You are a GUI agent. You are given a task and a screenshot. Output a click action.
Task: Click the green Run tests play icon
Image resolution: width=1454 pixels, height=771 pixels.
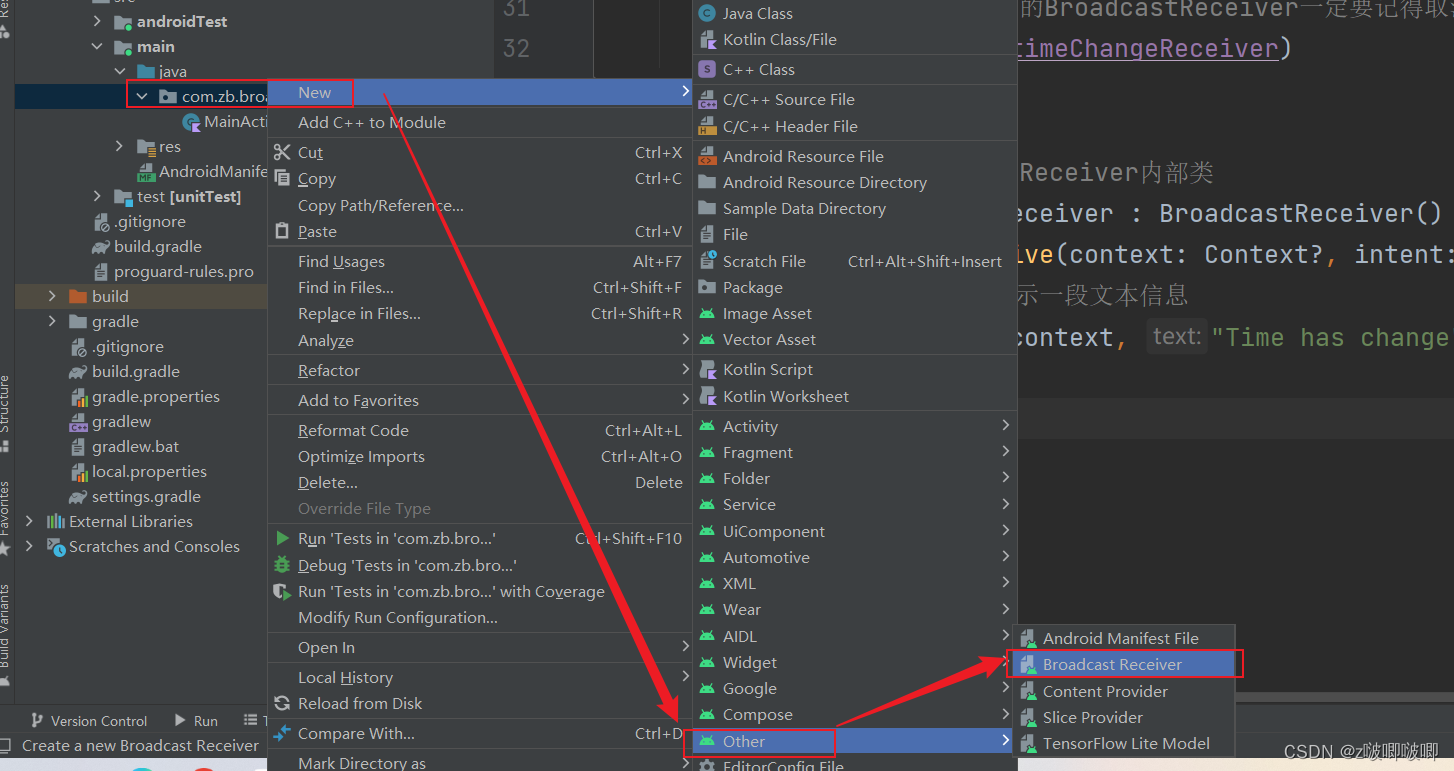click(x=282, y=538)
